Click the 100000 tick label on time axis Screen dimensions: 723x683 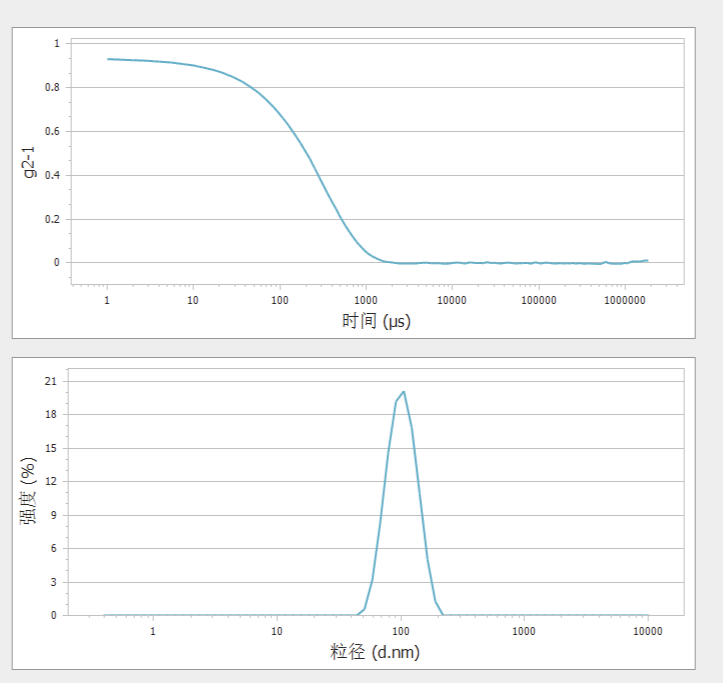coord(539,299)
